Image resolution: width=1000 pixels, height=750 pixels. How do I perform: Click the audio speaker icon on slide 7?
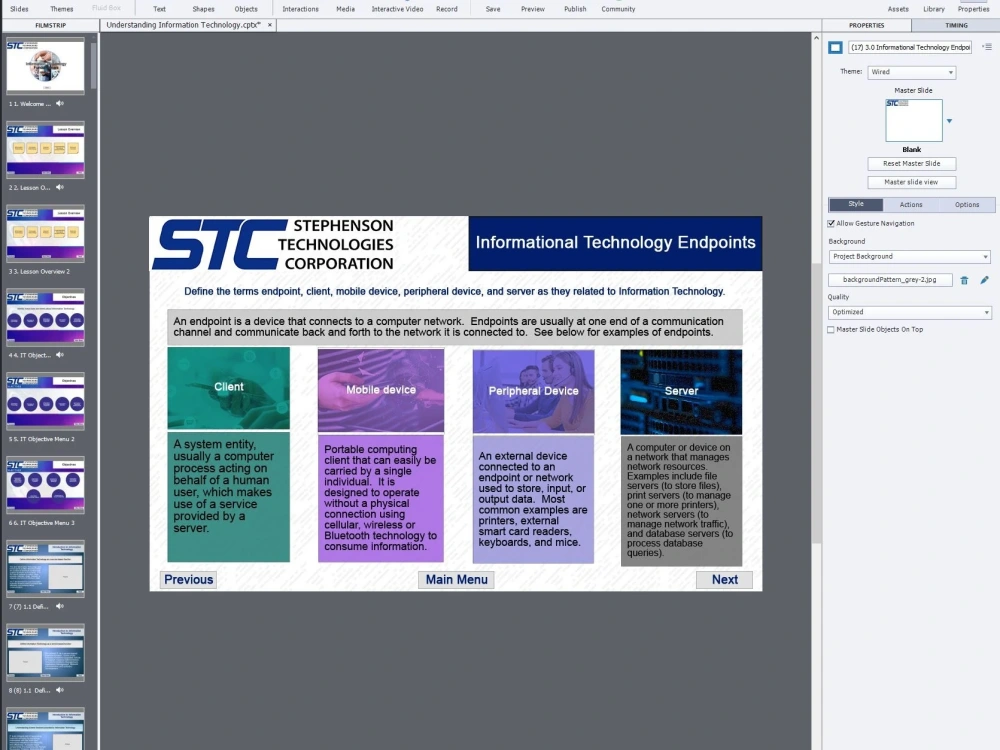[x=60, y=606]
